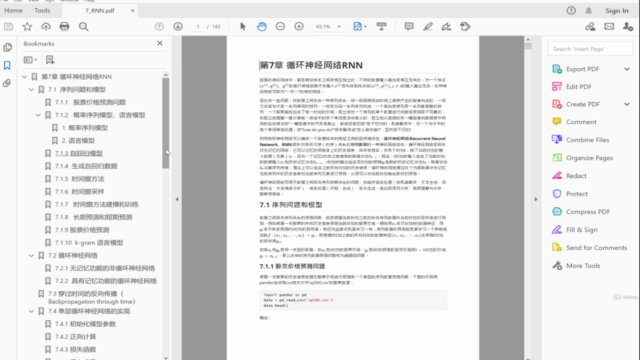
Task: Send the file by email icon
Action: point(609,27)
